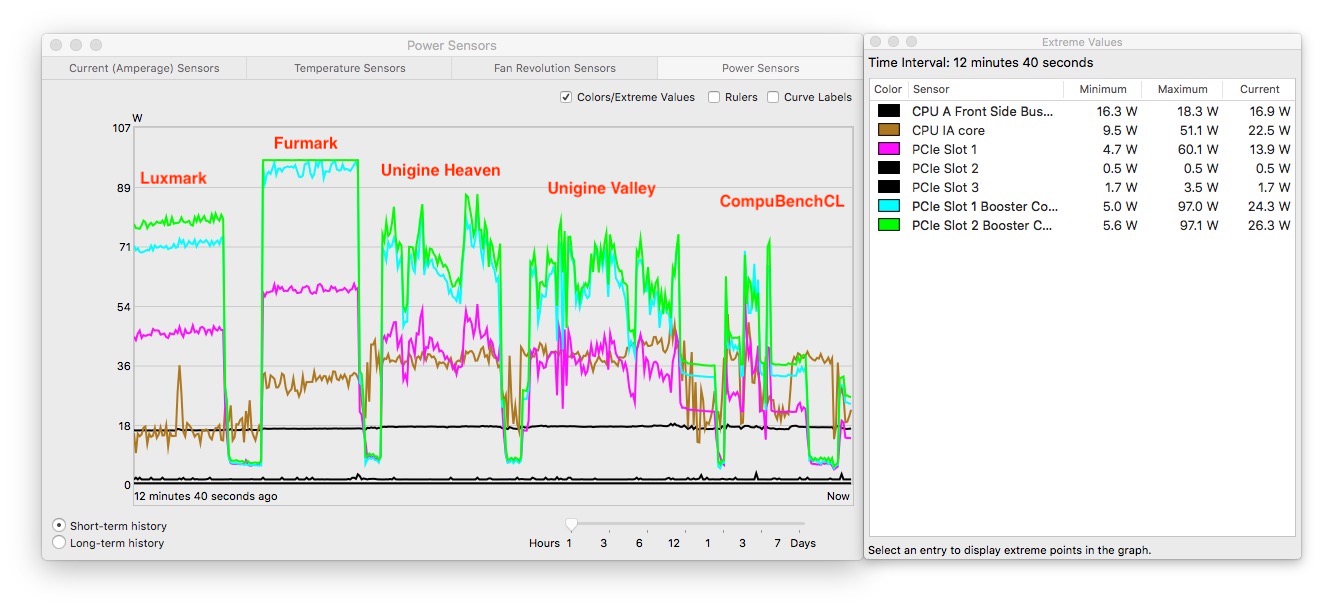Click the green Slot 2 Booster color swatch
Image resolution: width=1318 pixels, height=610 pixels.
click(x=888, y=225)
